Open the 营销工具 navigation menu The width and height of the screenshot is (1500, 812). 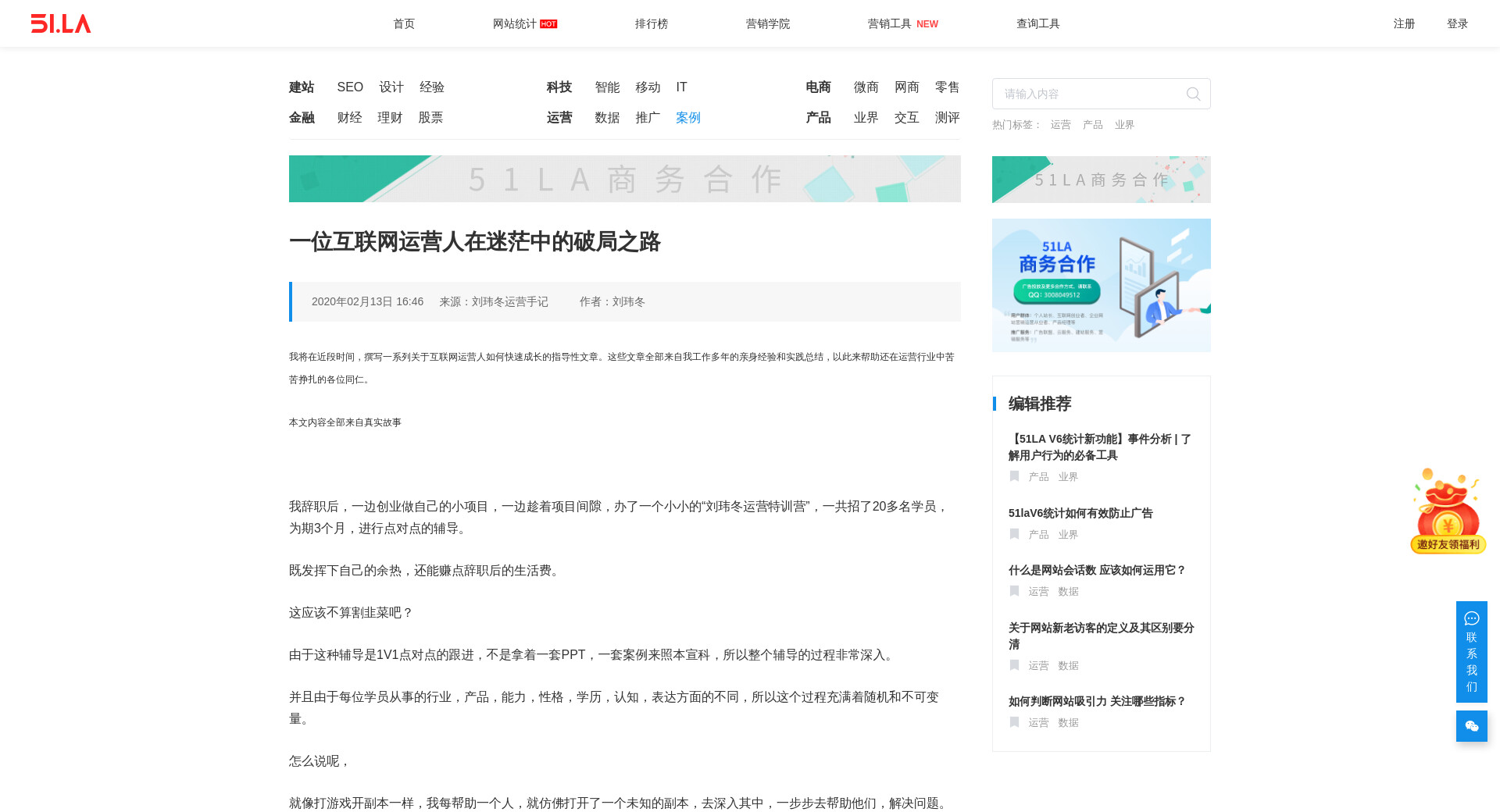pos(890,24)
